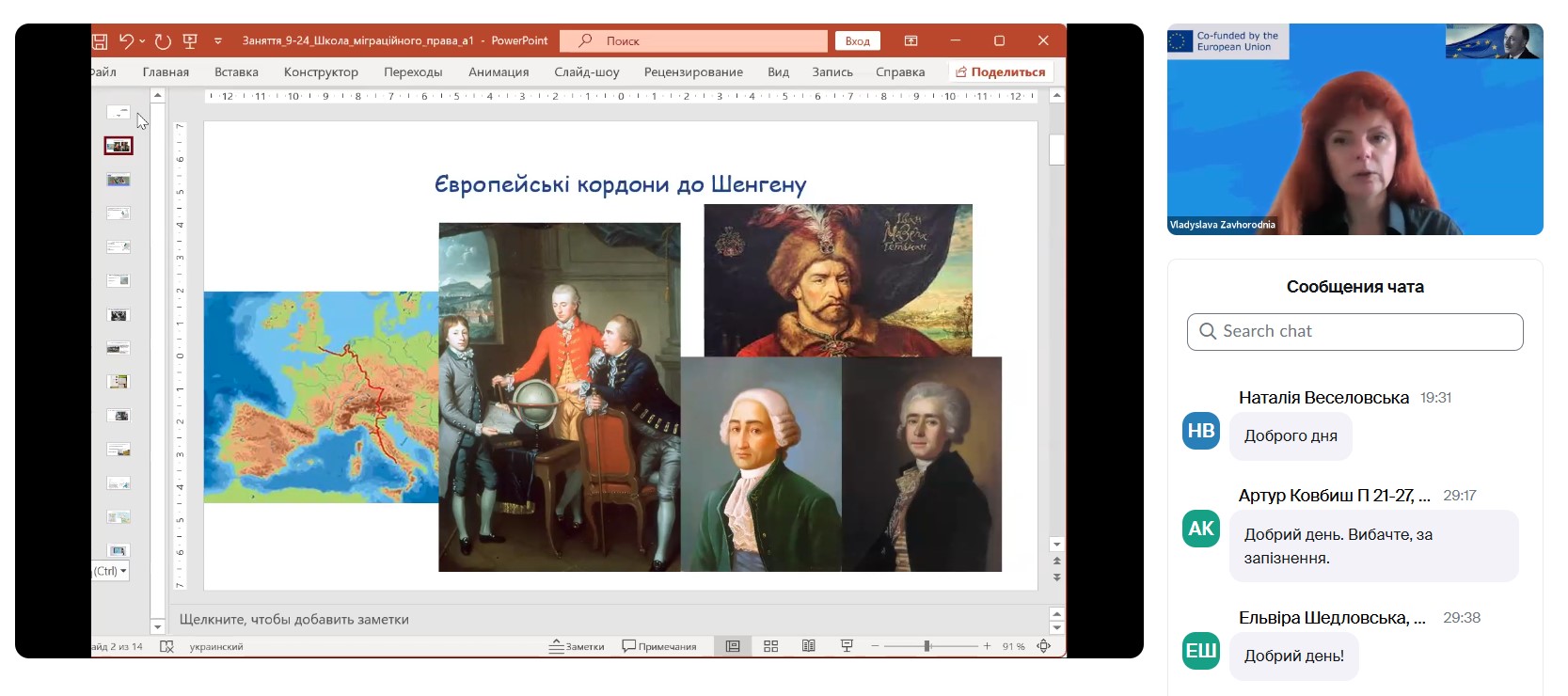Click slide area scroll-down arrow
This screenshot has height=696, width=1568.
[1057, 545]
